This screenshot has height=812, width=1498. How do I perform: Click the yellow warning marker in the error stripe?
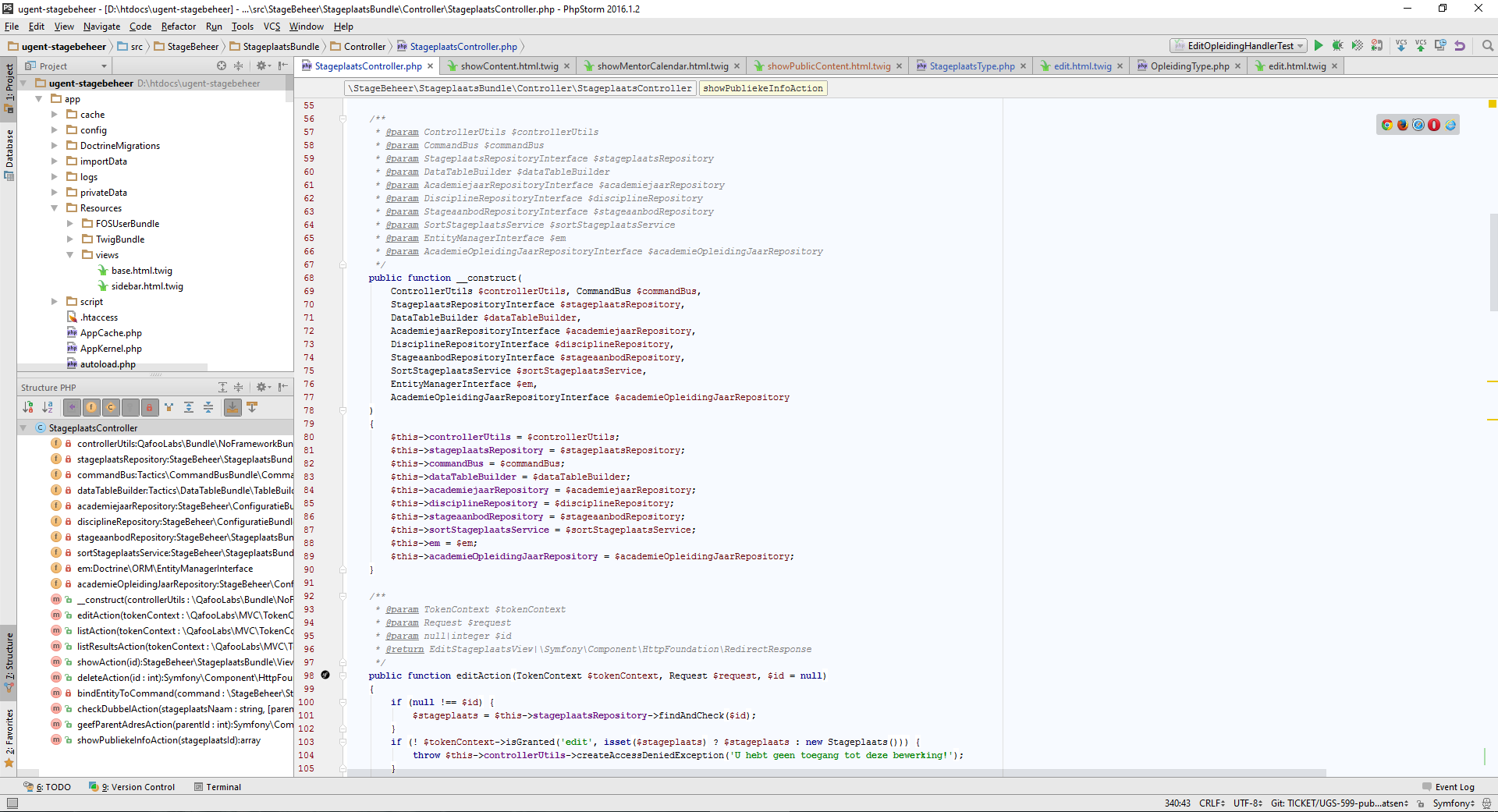1492,104
